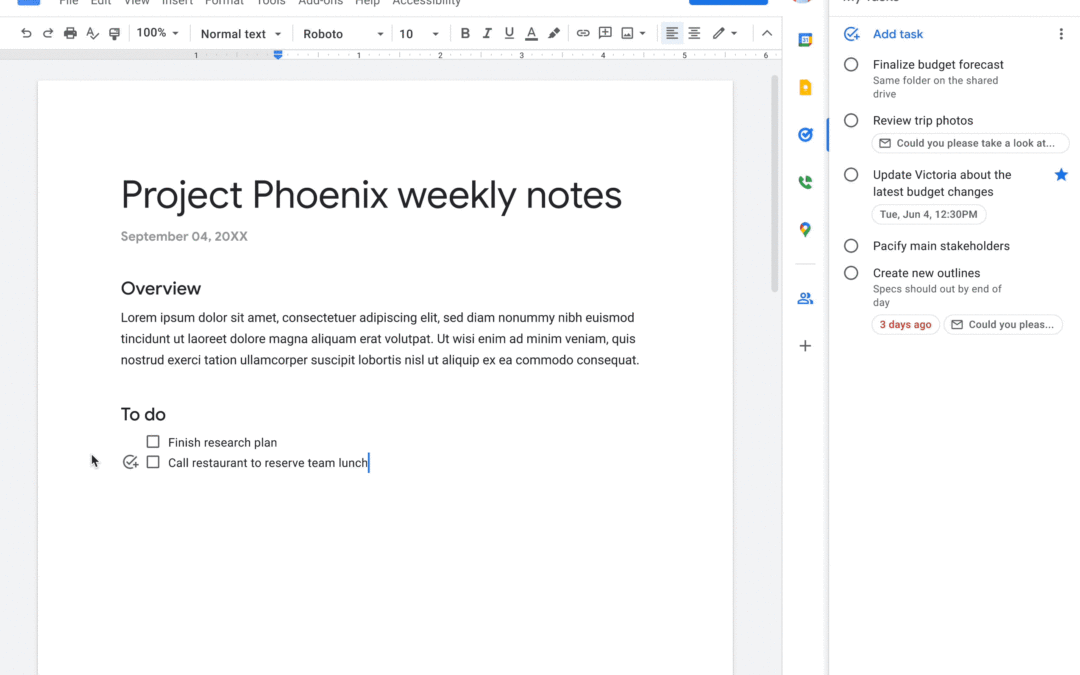The width and height of the screenshot is (1080, 675).
Task: Add a comment icon in toolbar
Action: point(605,33)
